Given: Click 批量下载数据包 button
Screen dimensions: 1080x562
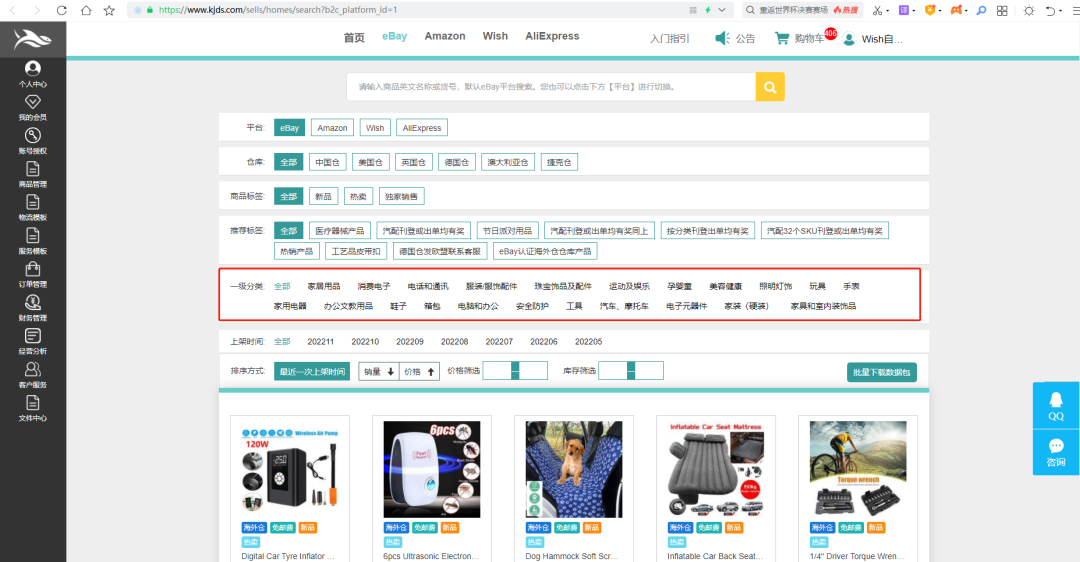Looking at the screenshot, I should point(882,372).
